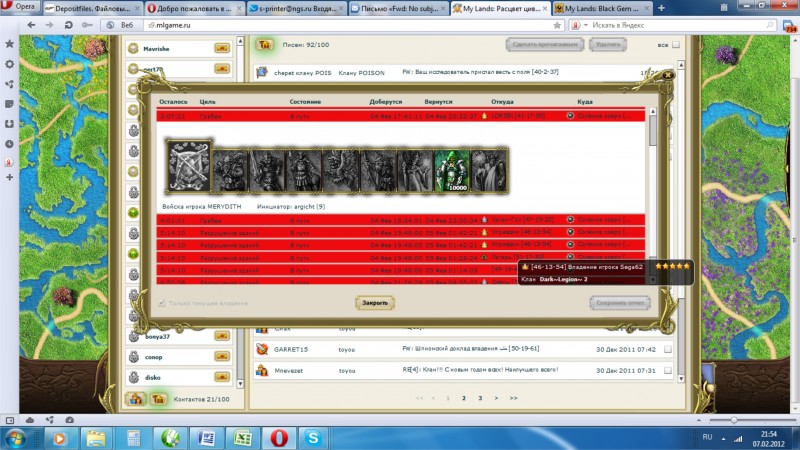Open Opera sidebar settings gear icon
The image size is (800, 450).
point(9,64)
